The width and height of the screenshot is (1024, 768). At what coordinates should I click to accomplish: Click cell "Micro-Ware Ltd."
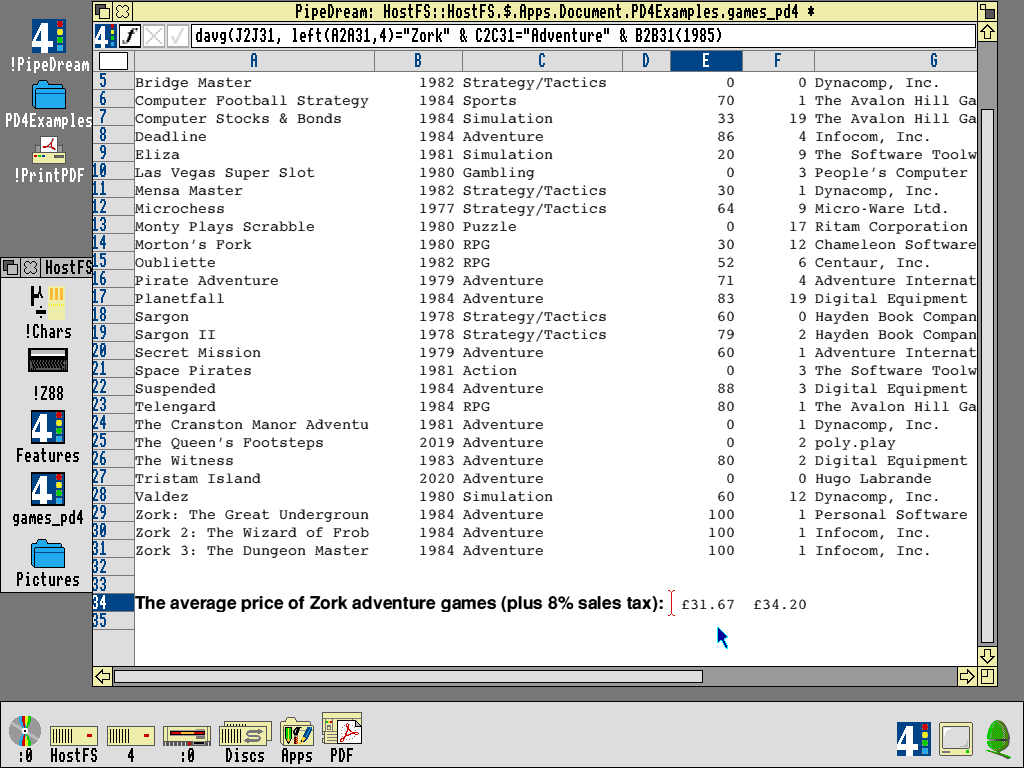click(x=882, y=209)
